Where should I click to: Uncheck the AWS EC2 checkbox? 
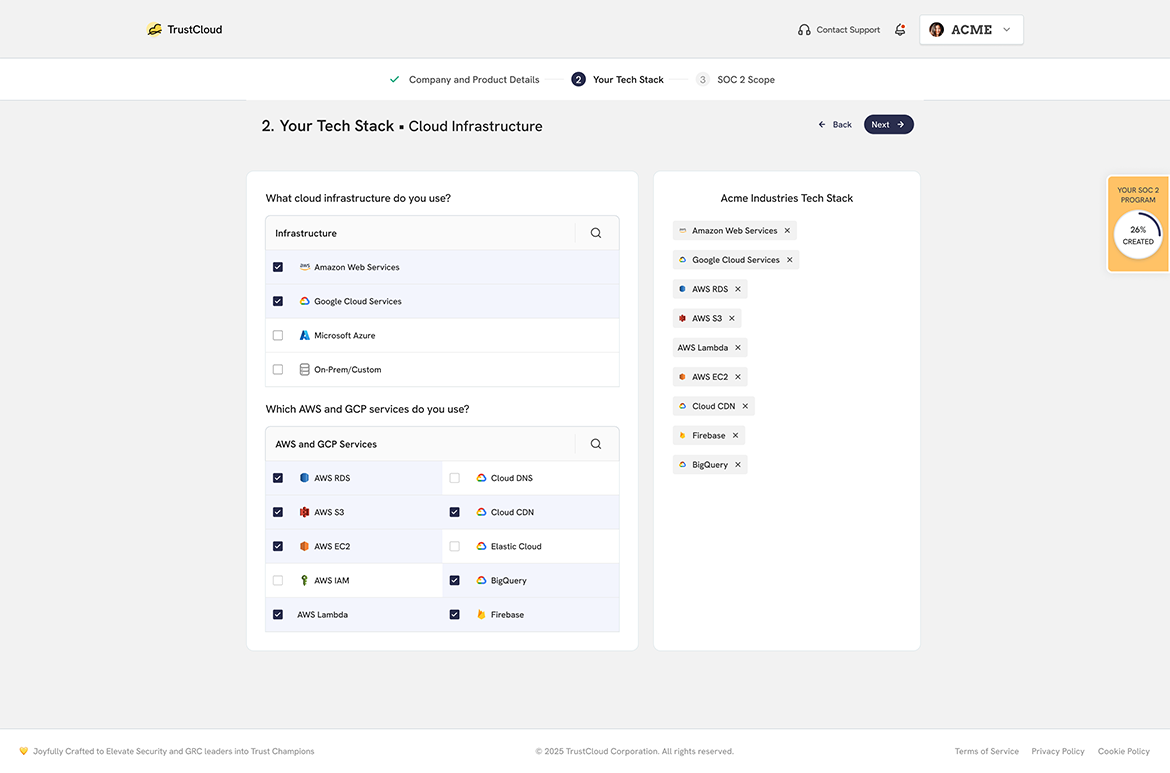278,546
